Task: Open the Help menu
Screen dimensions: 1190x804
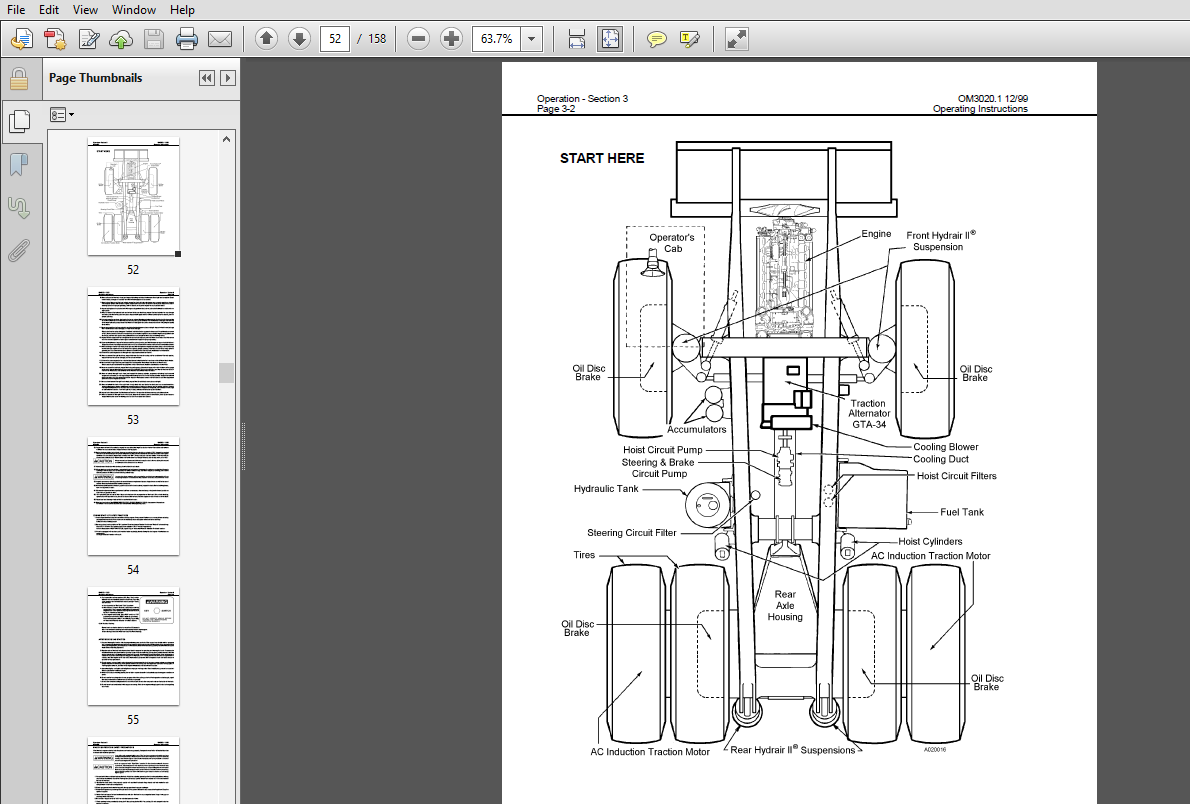Action: pos(182,10)
